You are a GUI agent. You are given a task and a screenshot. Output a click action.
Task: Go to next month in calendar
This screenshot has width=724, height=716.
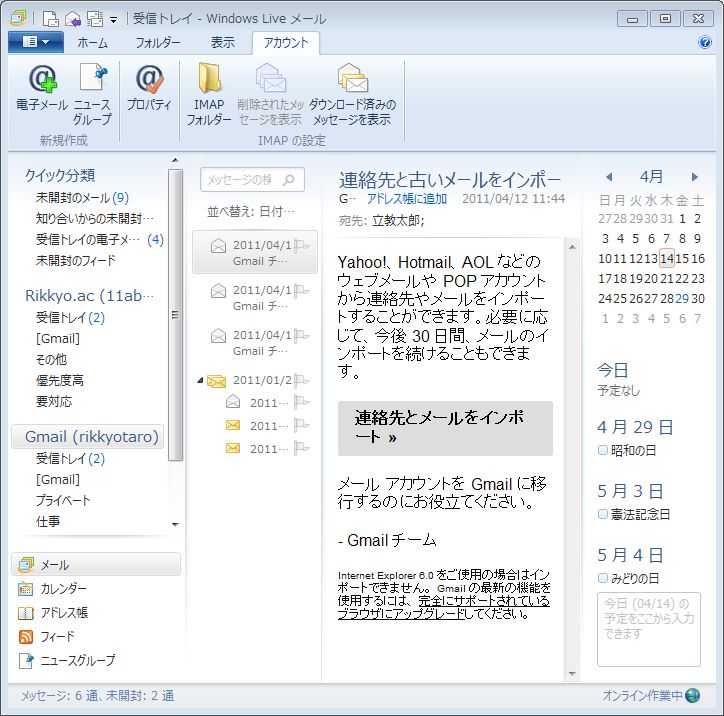(694, 177)
